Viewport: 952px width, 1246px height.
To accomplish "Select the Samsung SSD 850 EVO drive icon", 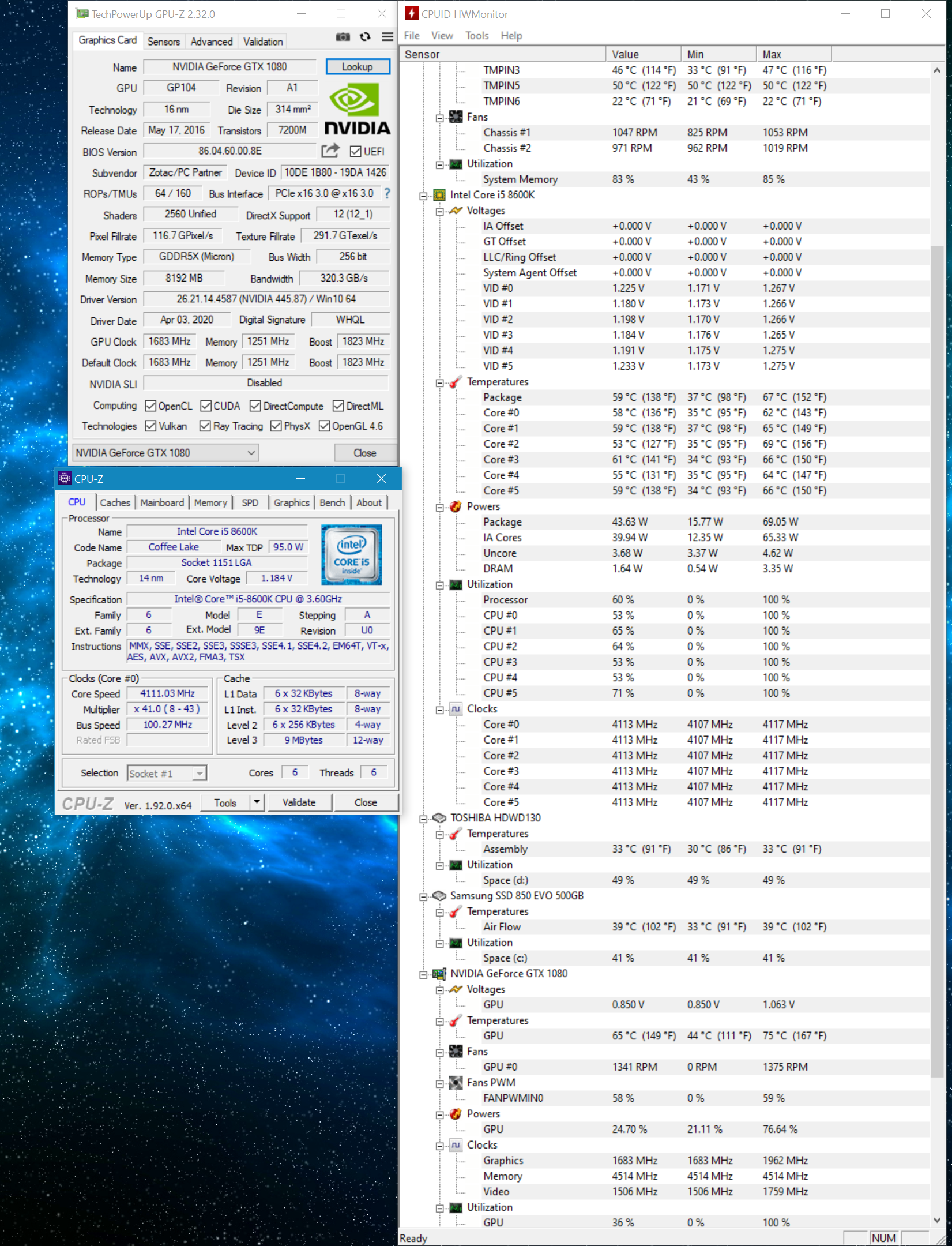I will [x=439, y=896].
